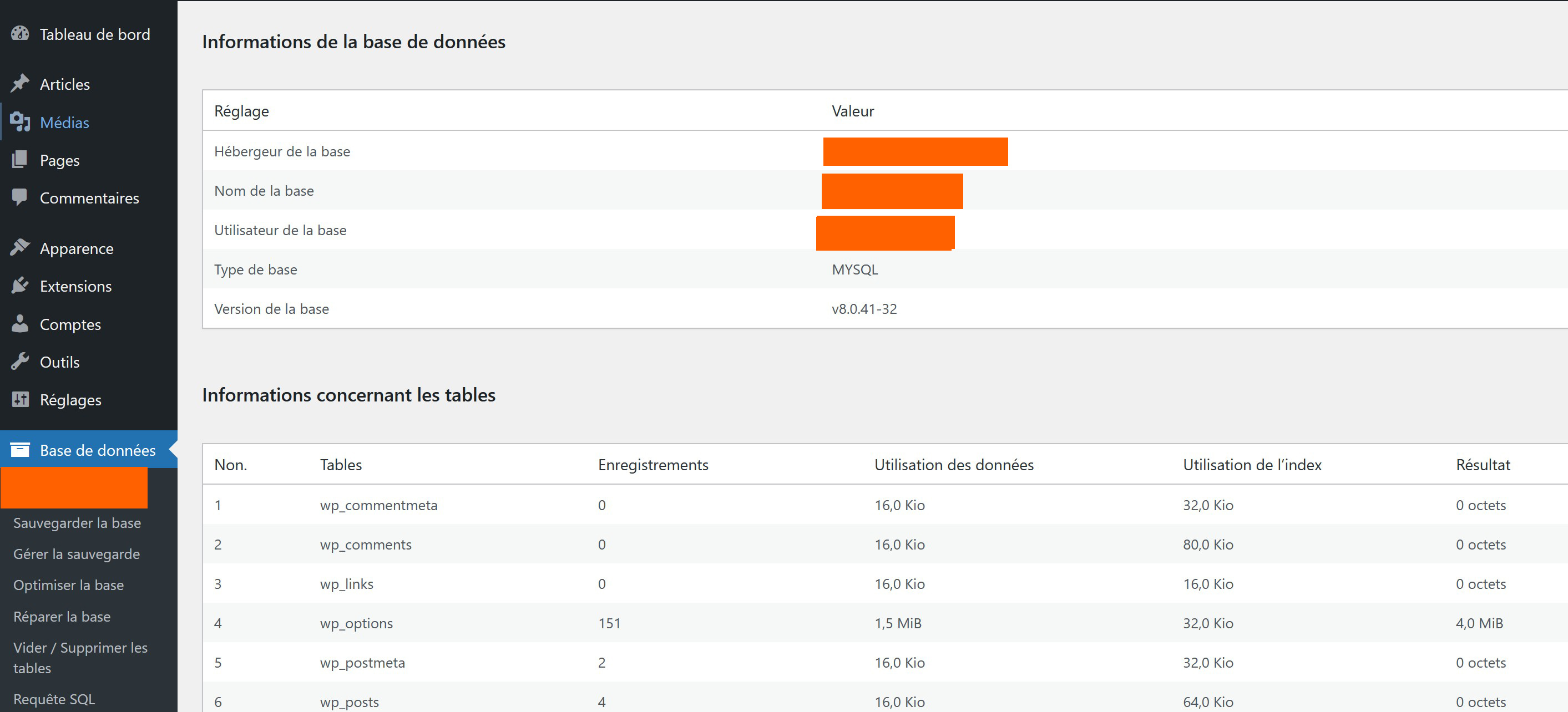Click the Médias camera icon

click(x=20, y=121)
